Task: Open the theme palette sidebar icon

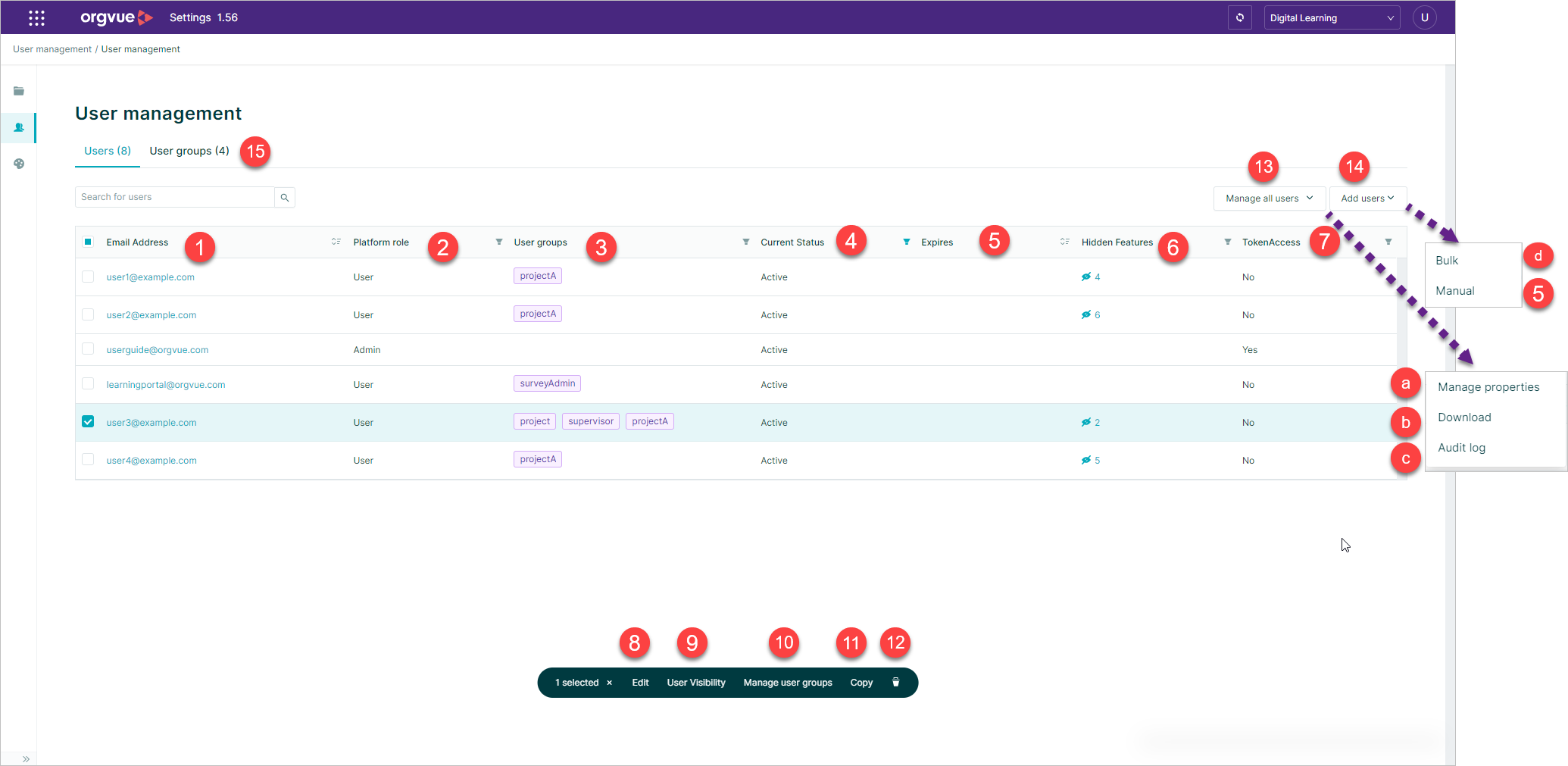Action: pos(19,164)
